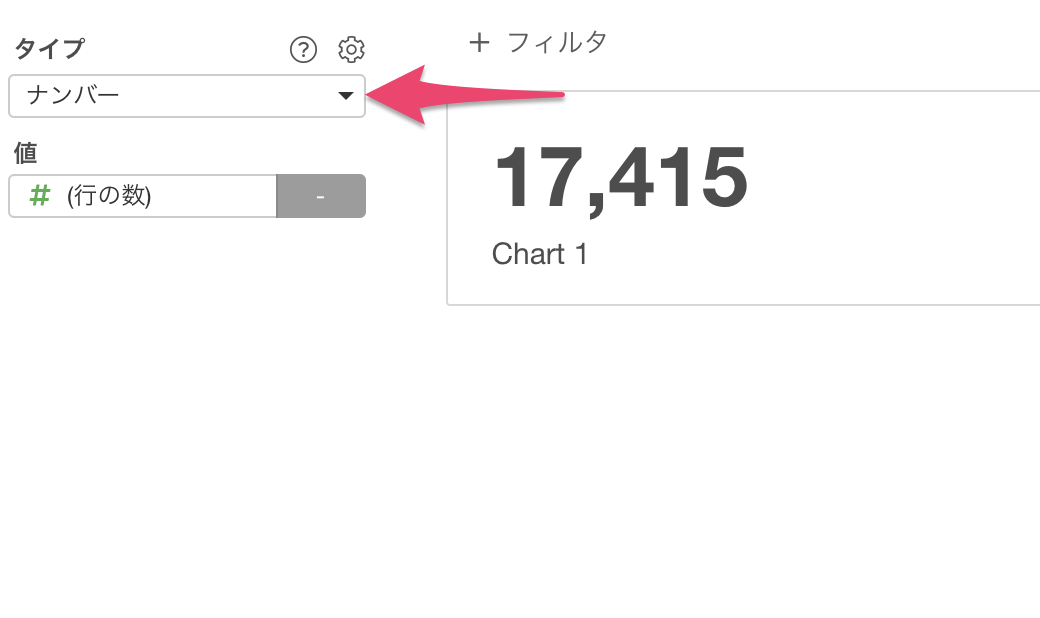Click the plus icon beside フィルタ
Image resolution: width=1040 pixels, height=618 pixels.
click(x=479, y=43)
